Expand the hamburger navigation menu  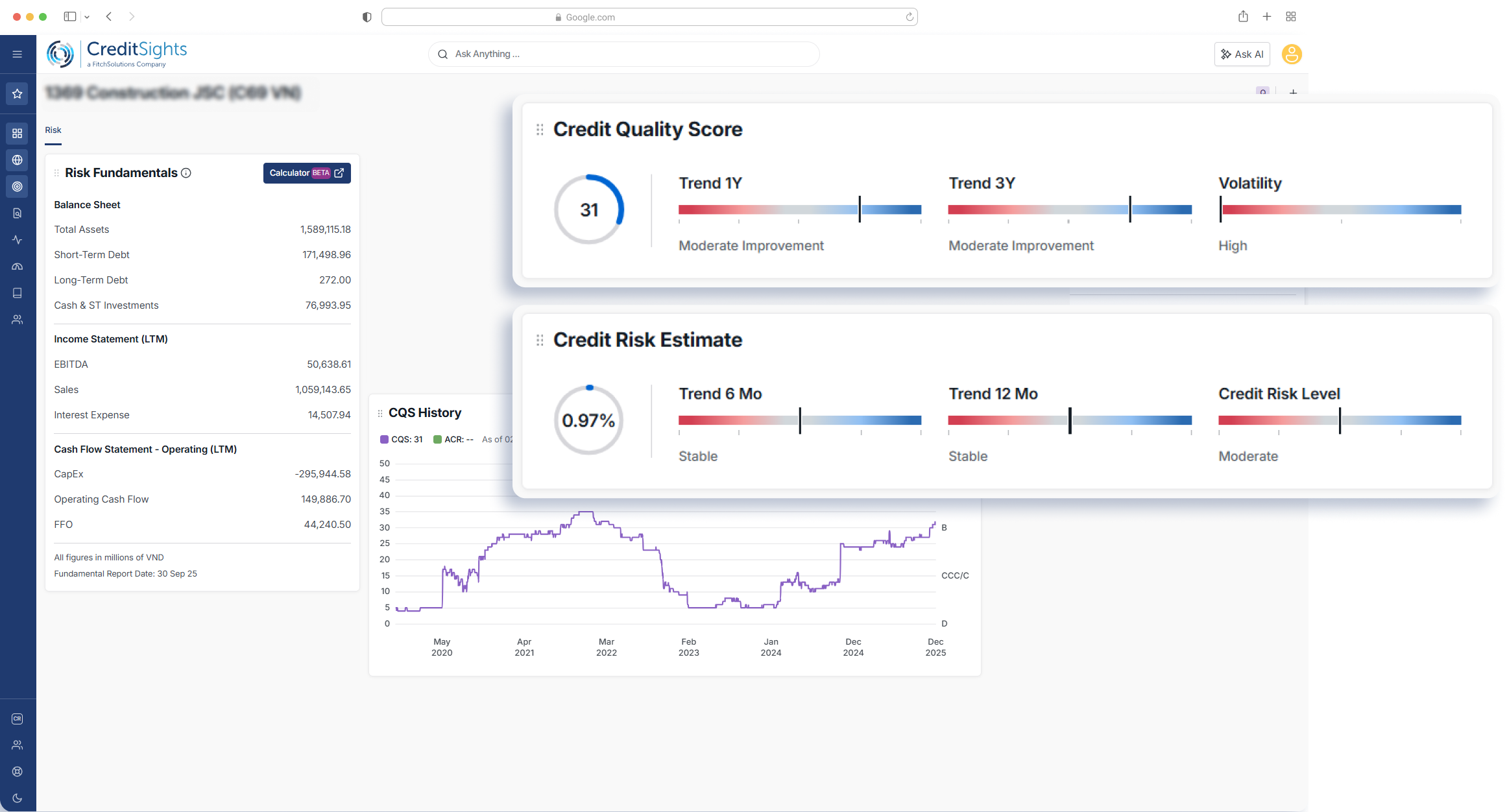coord(18,54)
